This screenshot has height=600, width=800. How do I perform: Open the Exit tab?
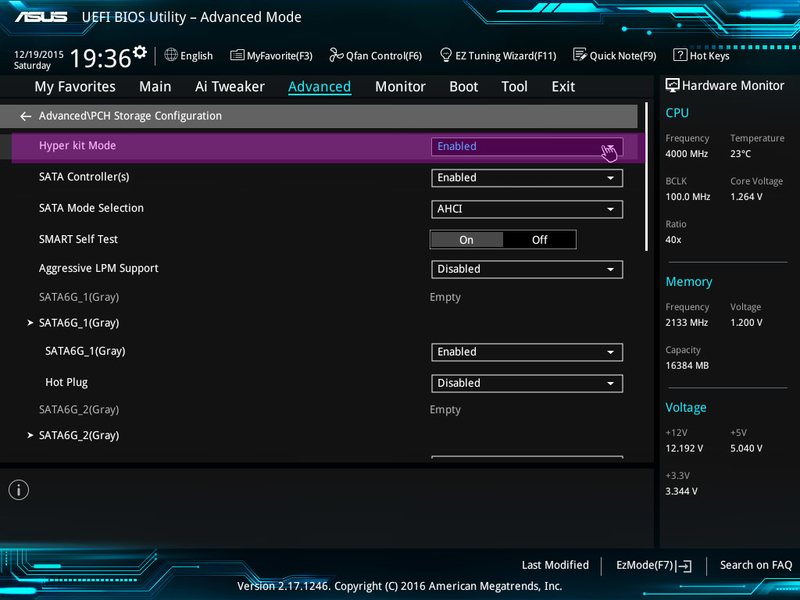563,87
